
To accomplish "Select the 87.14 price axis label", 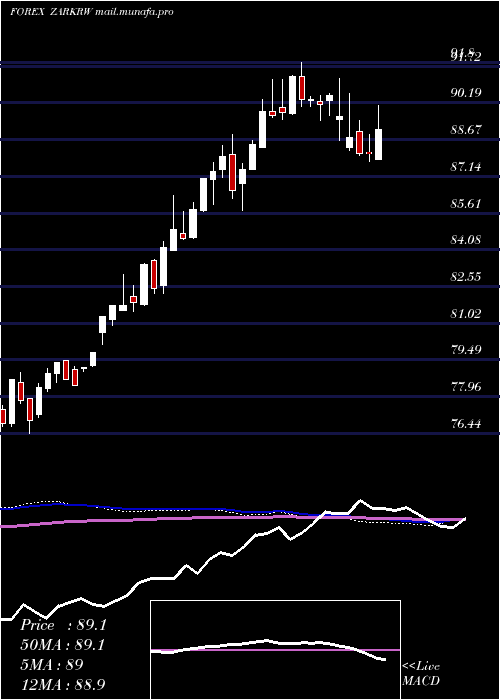I will pyautogui.click(x=465, y=167).
